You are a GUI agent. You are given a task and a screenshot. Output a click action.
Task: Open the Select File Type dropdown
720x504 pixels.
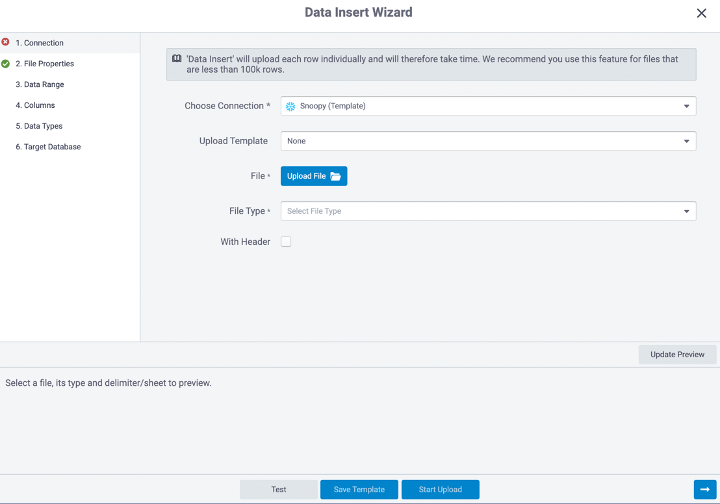click(489, 211)
